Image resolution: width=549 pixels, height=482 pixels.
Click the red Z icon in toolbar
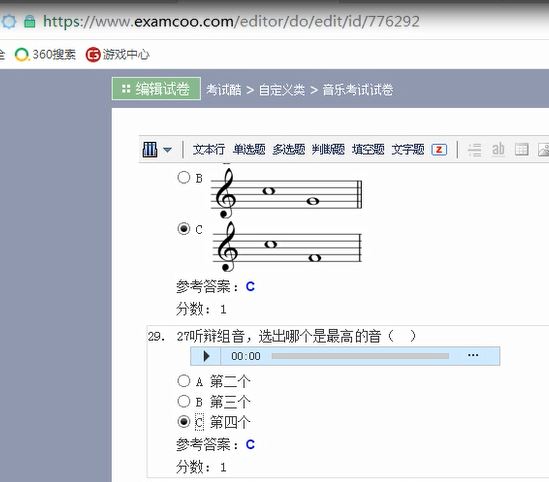click(x=439, y=150)
